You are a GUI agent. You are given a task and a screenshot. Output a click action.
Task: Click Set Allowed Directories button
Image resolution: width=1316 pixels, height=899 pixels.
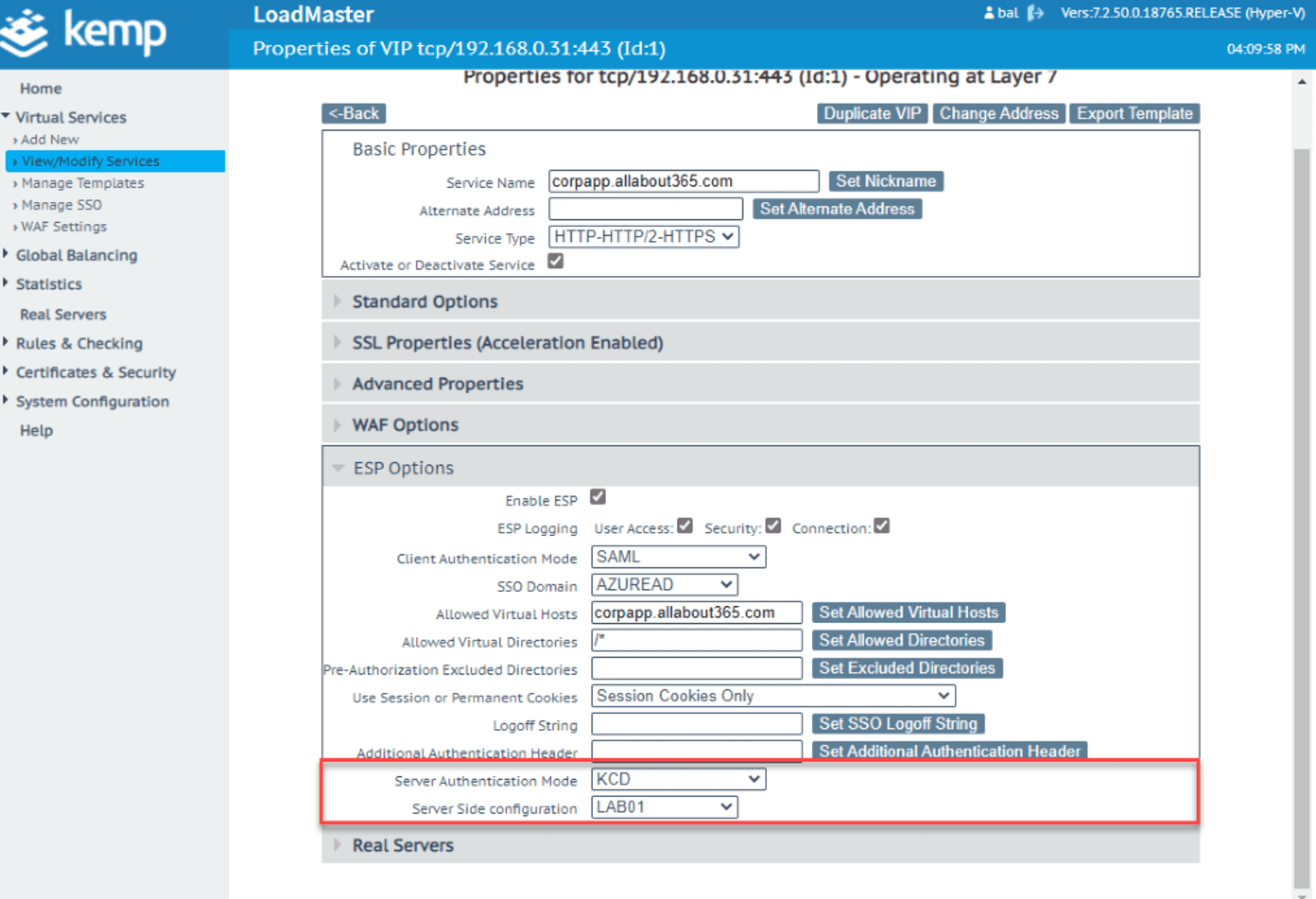tap(902, 641)
